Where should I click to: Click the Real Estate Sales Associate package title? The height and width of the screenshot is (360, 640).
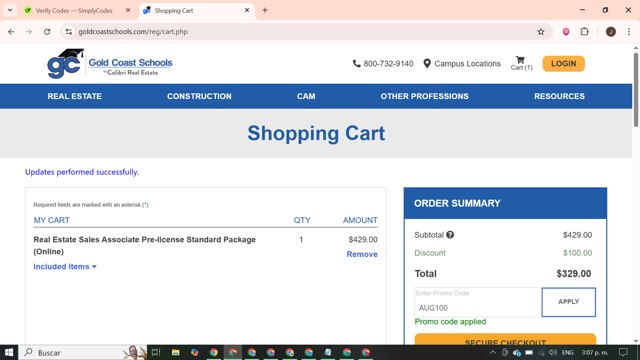coord(144,245)
